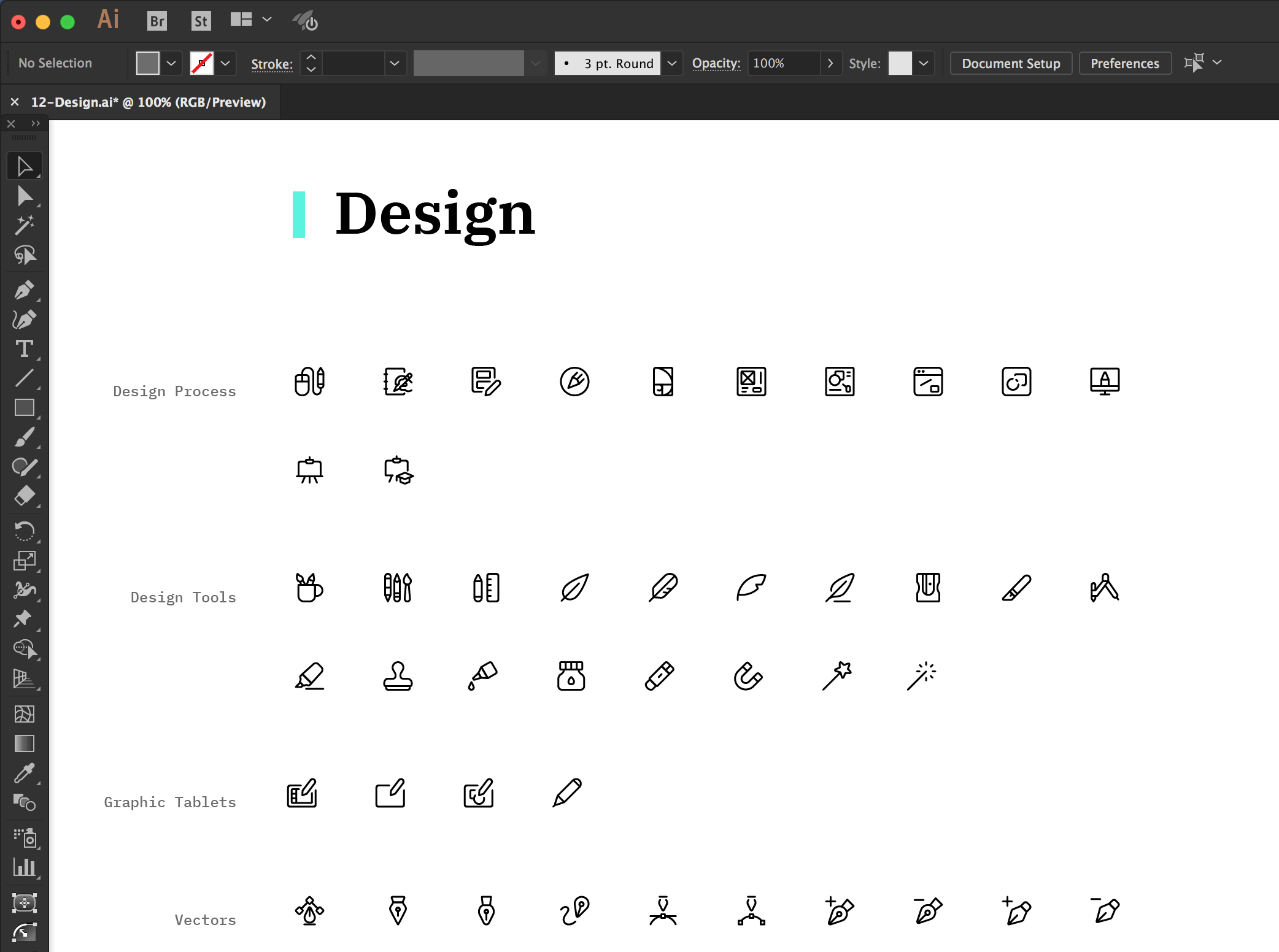The height and width of the screenshot is (952, 1279).
Task: Click the Opacity 100% input field
Action: (x=784, y=63)
